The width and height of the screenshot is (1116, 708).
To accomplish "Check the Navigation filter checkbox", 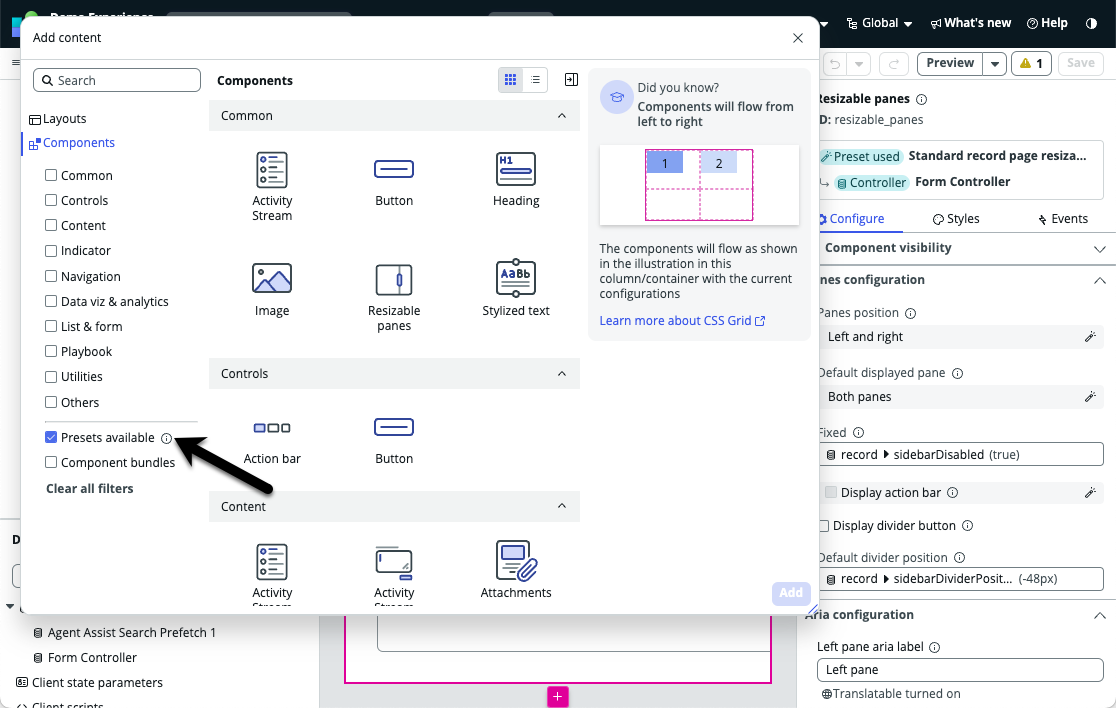I will click(51, 276).
